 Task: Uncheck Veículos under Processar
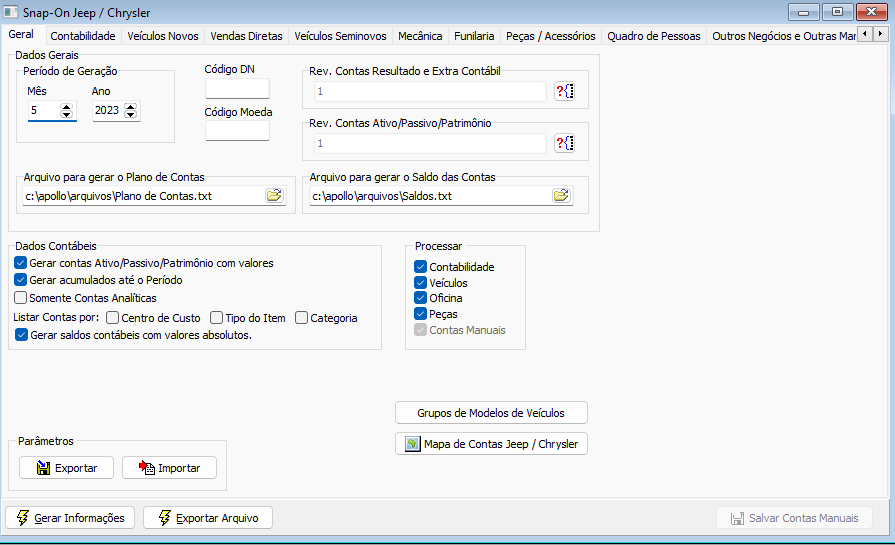coord(421,282)
